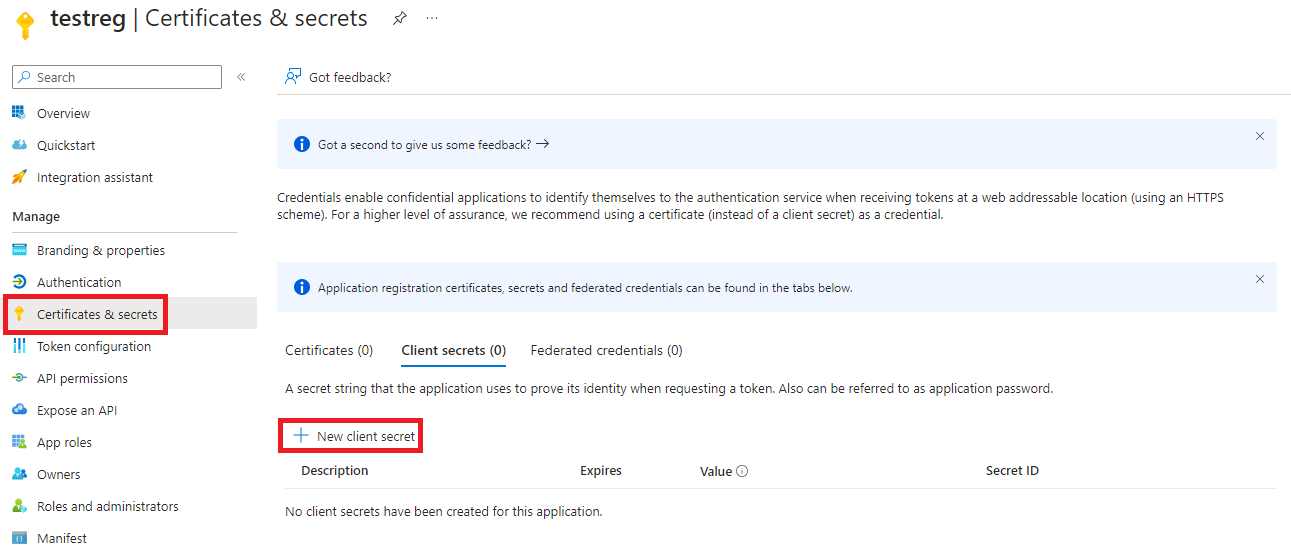Pin the testreg page using pin icon
This screenshot has height=556, width=1291.
tap(399, 19)
